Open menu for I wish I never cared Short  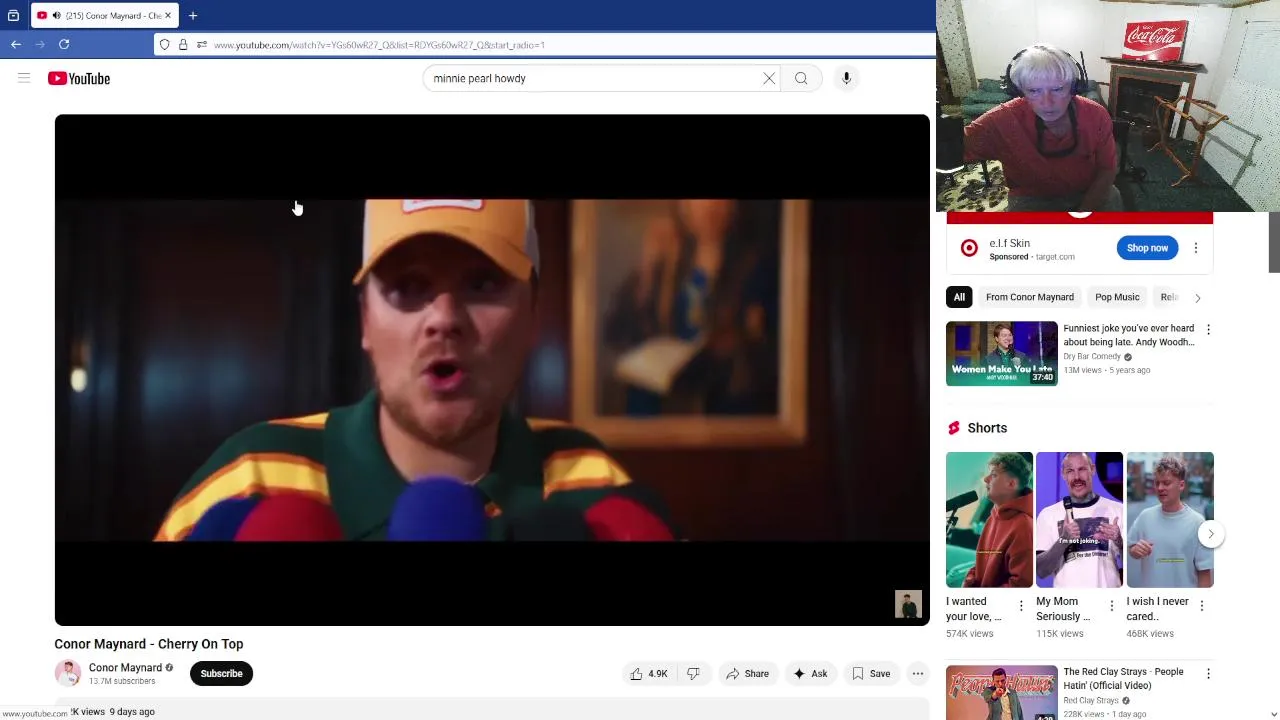(1202, 606)
